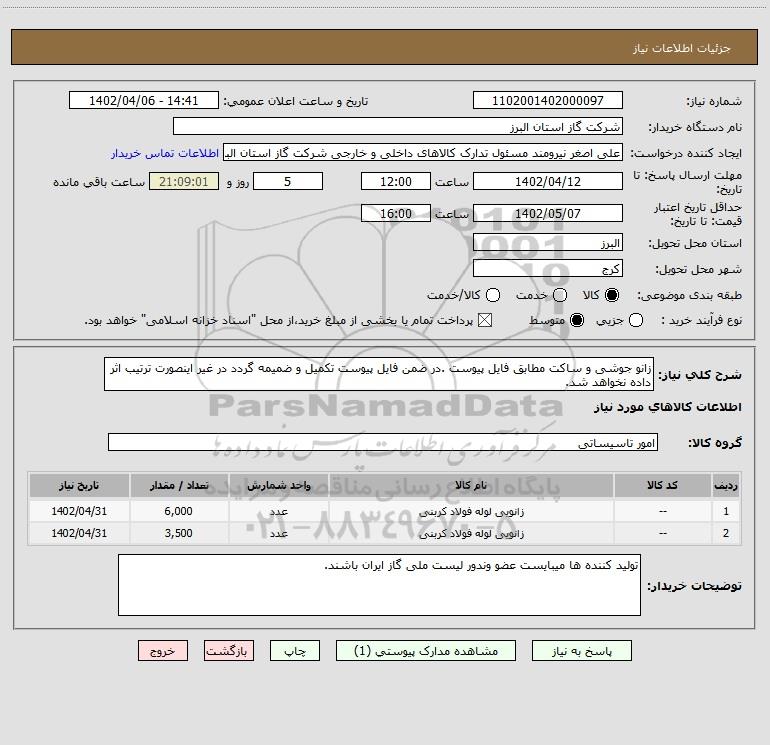Click the remaining days field showing 5

[288, 181]
